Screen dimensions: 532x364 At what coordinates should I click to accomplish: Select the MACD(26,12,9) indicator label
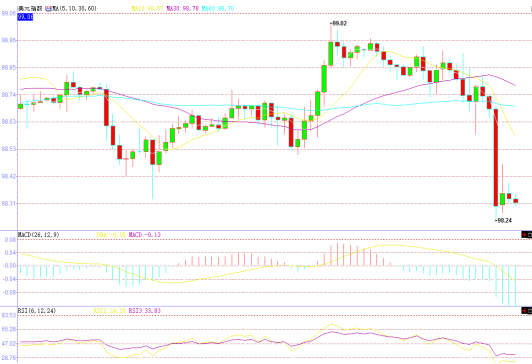pyautogui.click(x=38, y=235)
